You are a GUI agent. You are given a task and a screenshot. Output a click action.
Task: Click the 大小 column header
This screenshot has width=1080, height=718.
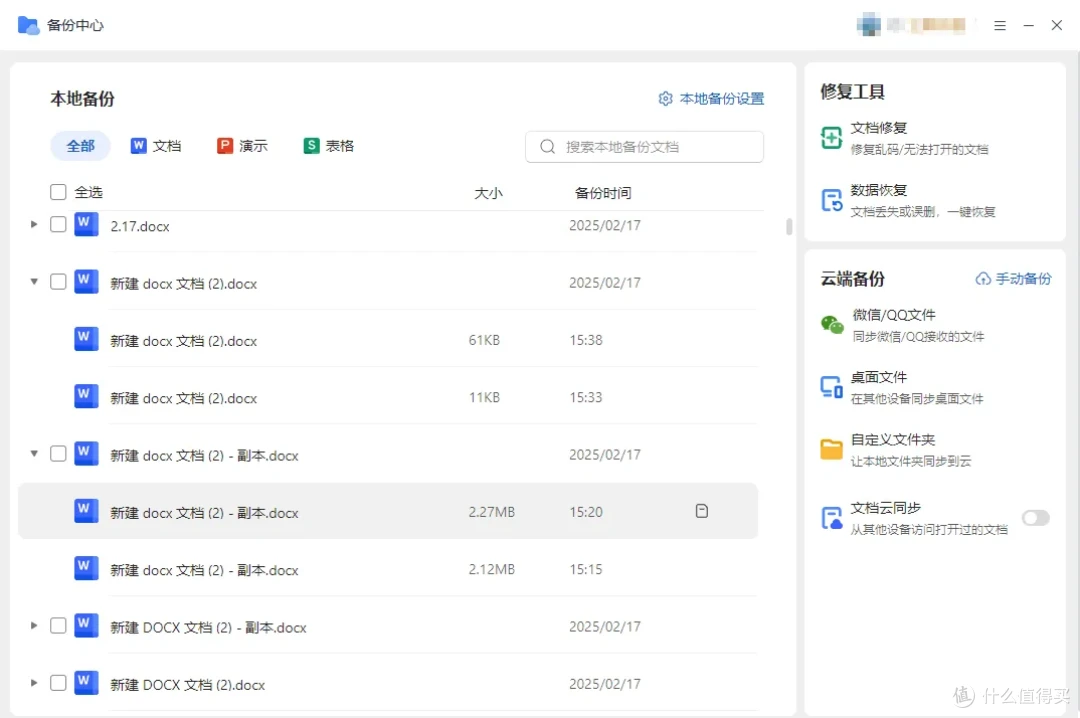488,193
